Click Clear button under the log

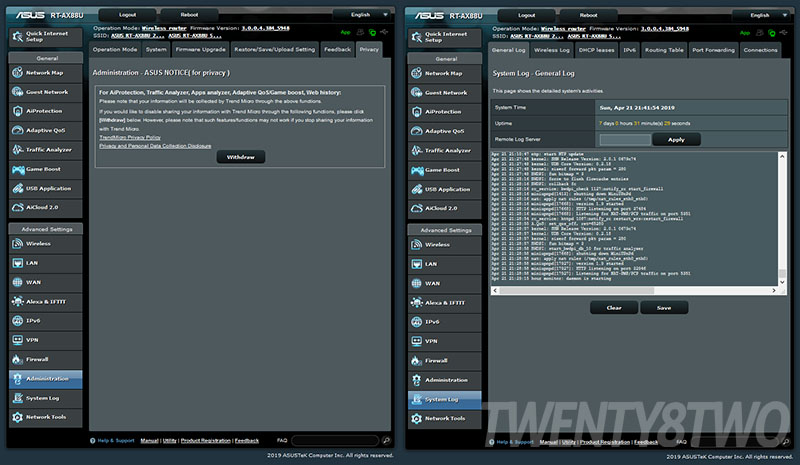point(614,308)
